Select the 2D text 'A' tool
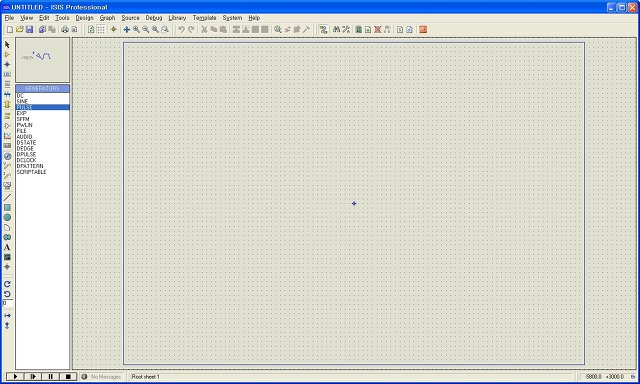This screenshot has height=384, width=640. (7, 247)
